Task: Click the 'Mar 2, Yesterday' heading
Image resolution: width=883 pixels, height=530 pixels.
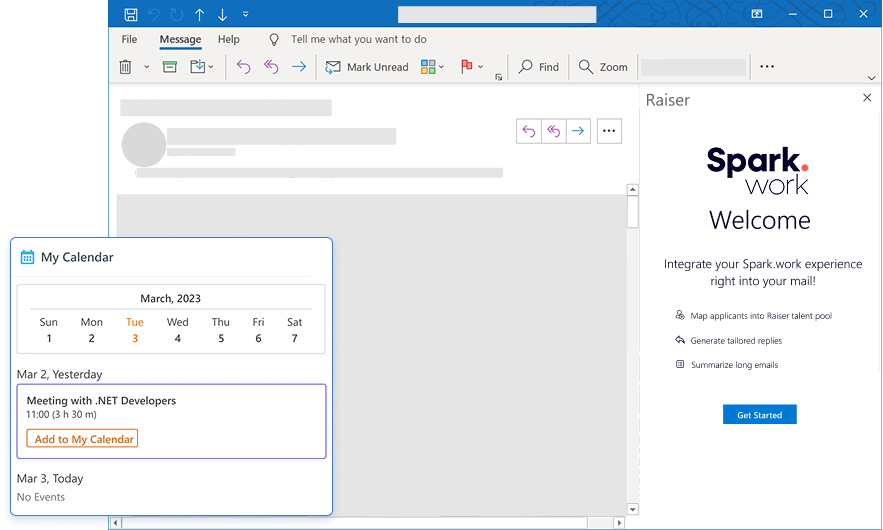Action: tap(60, 375)
